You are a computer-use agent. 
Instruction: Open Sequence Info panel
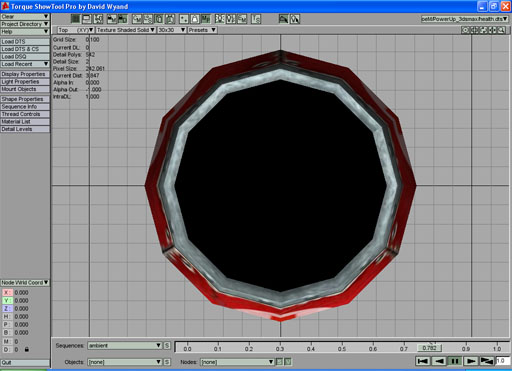click(25, 107)
